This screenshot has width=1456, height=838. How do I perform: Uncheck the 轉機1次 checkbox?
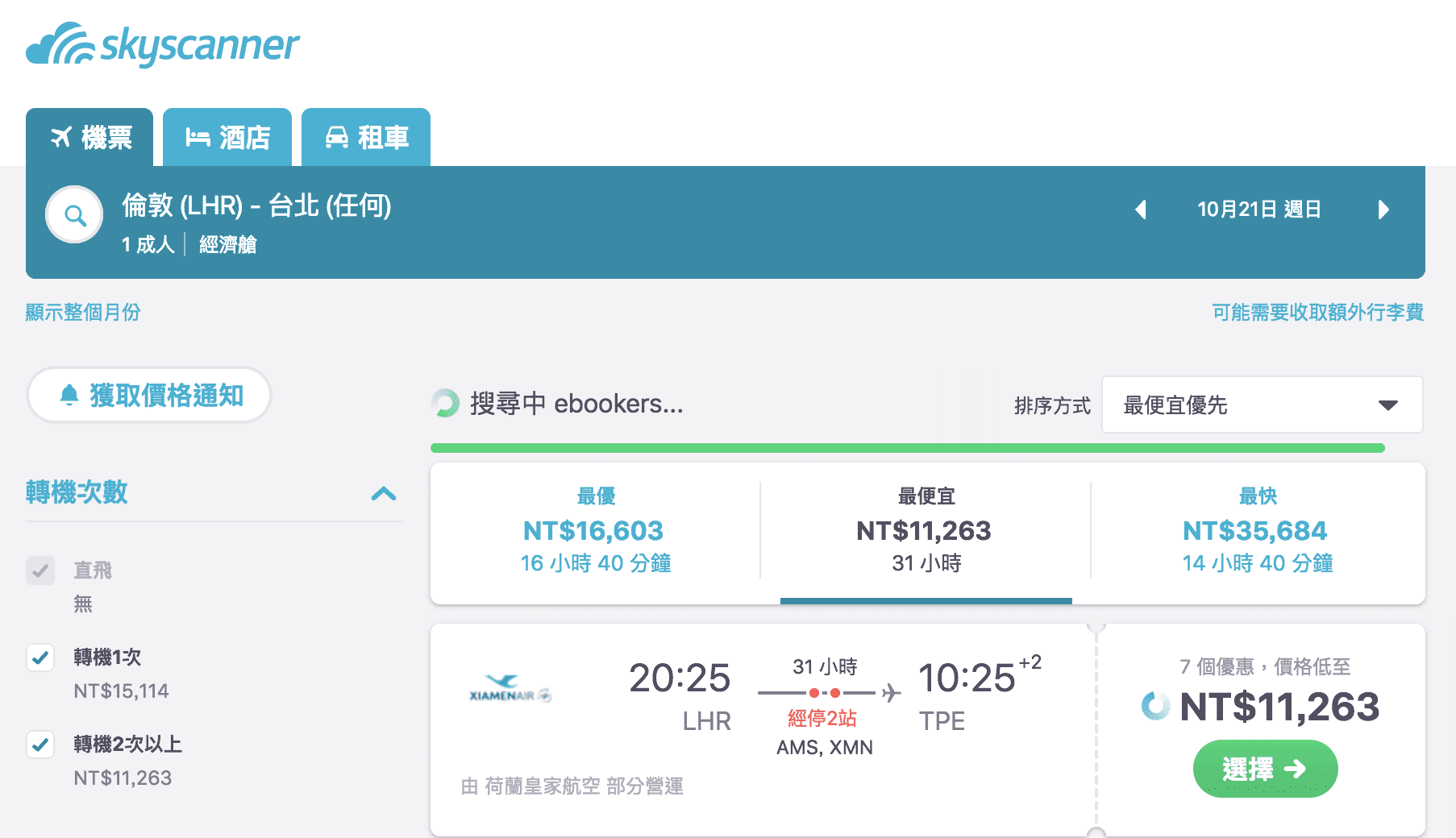tap(40, 658)
